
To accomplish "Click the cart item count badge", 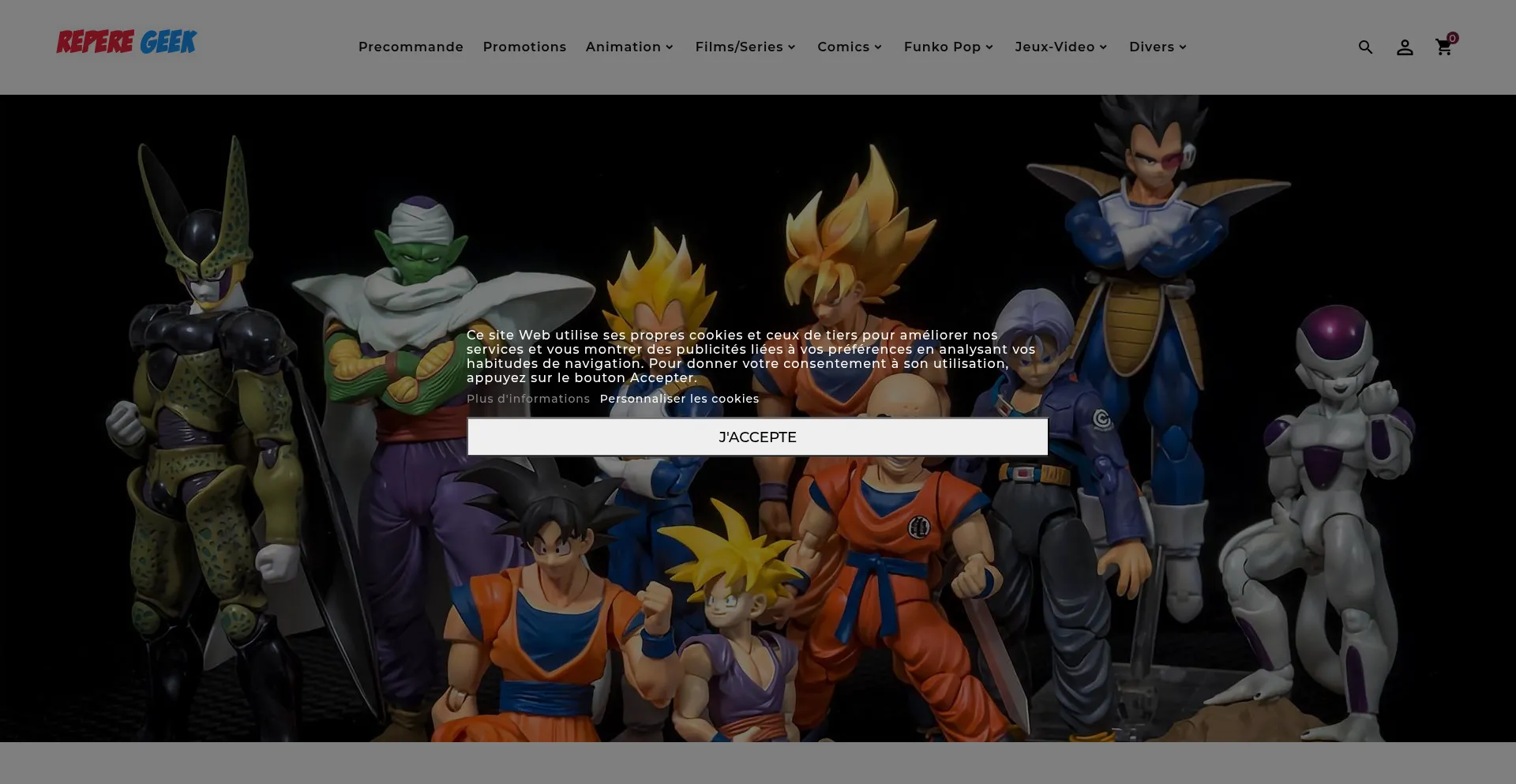I will [x=1453, y=38].
